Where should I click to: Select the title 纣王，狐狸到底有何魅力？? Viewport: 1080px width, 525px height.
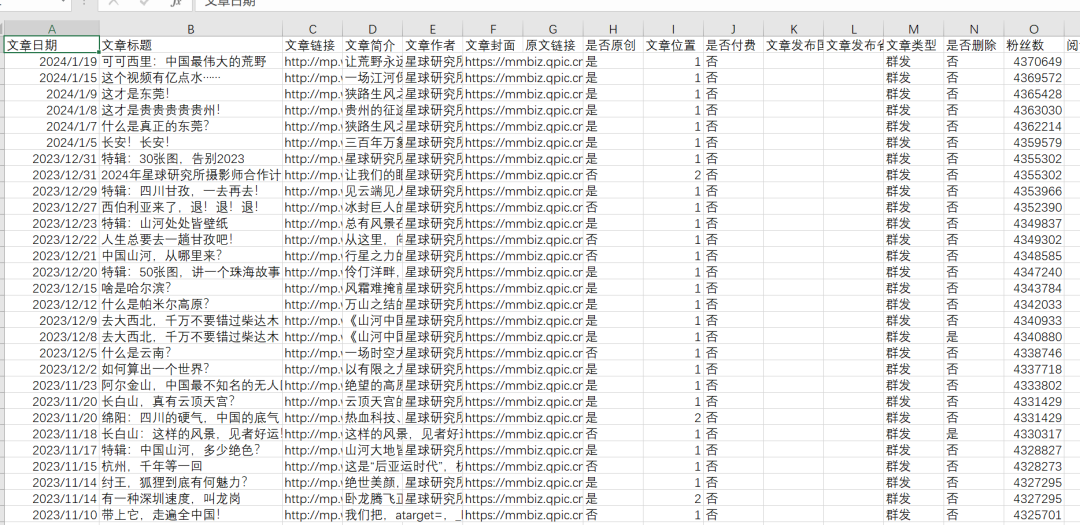[x=191, y=482]
